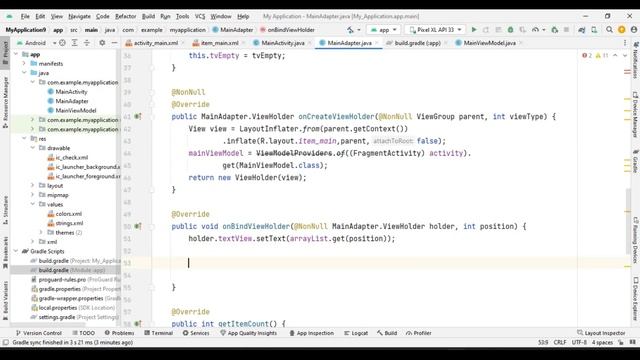Open Project panel settings gear

(102, 42)
